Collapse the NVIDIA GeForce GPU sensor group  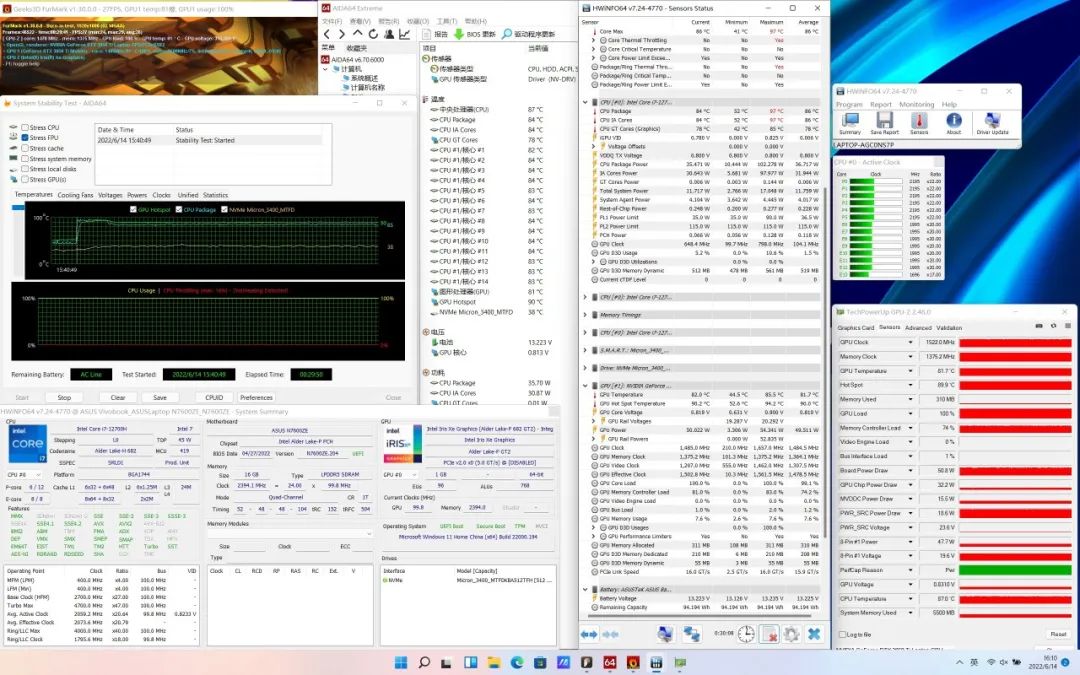(585, 385)
